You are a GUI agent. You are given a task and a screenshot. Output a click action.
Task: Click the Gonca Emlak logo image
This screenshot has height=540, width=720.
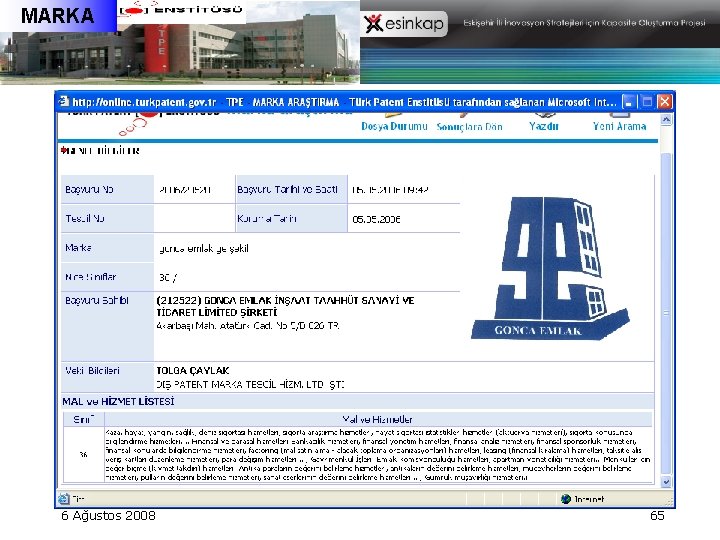550,268
